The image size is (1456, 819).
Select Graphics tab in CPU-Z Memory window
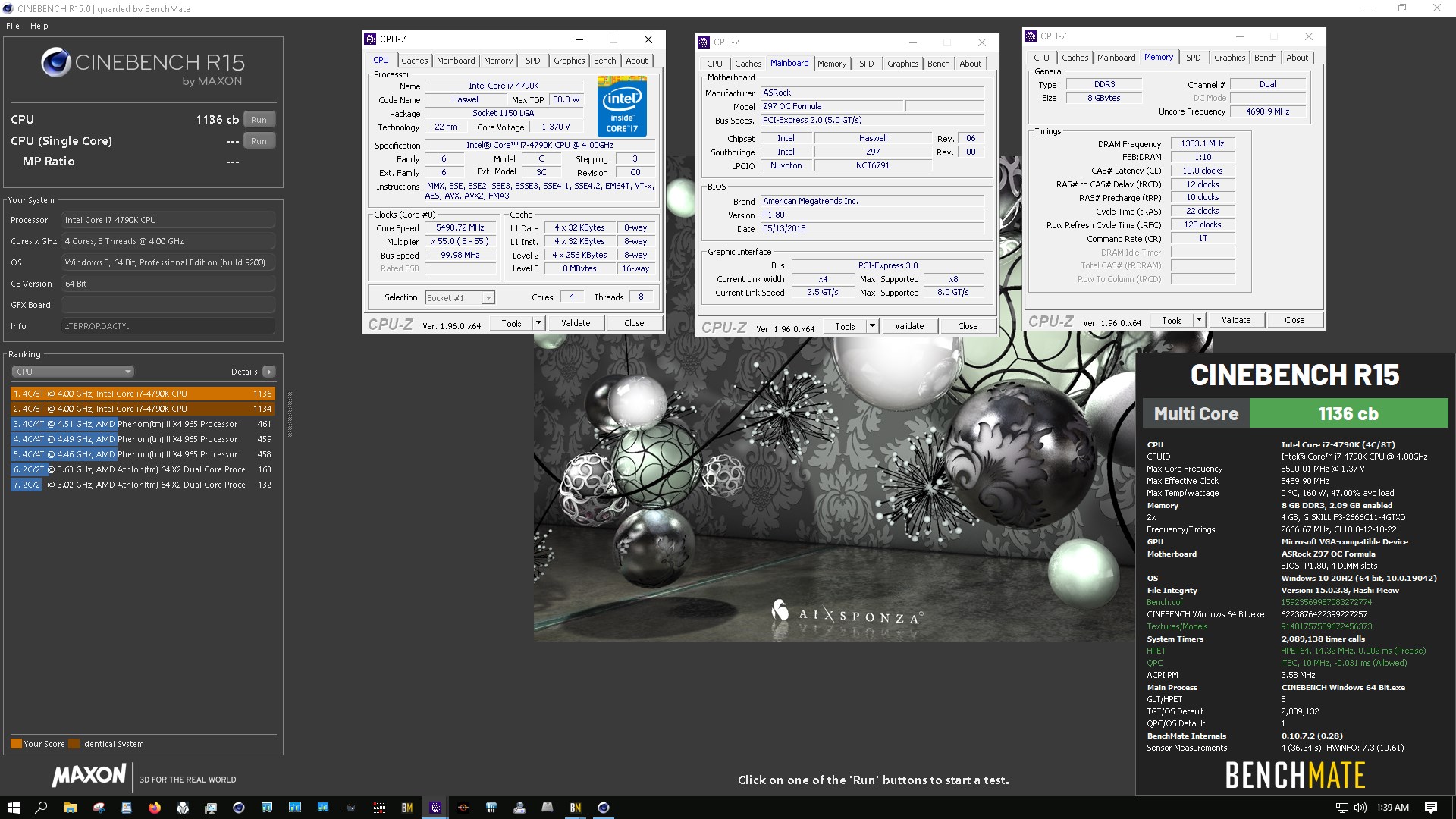[1229, 58]
